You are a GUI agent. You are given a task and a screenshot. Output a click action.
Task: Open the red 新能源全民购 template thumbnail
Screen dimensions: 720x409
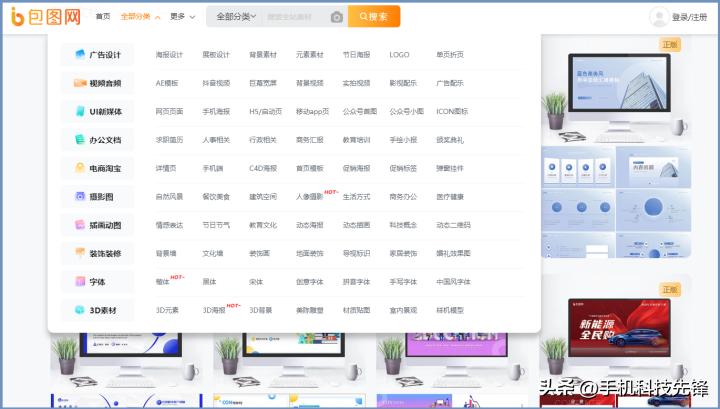pyautogui.click(x=617, y=342)
